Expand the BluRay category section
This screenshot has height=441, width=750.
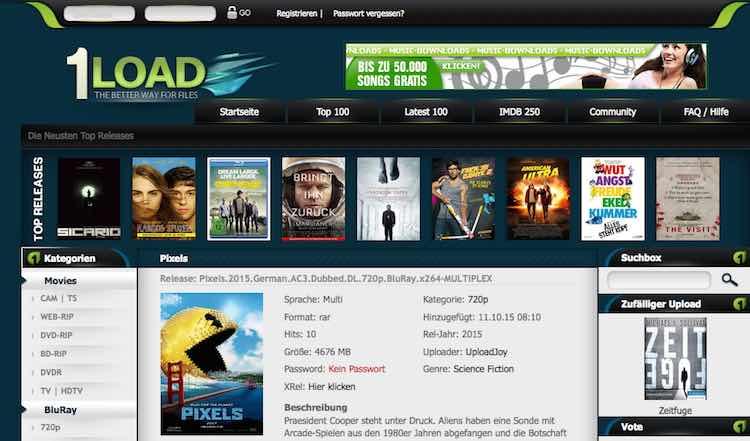pos(60,410)
